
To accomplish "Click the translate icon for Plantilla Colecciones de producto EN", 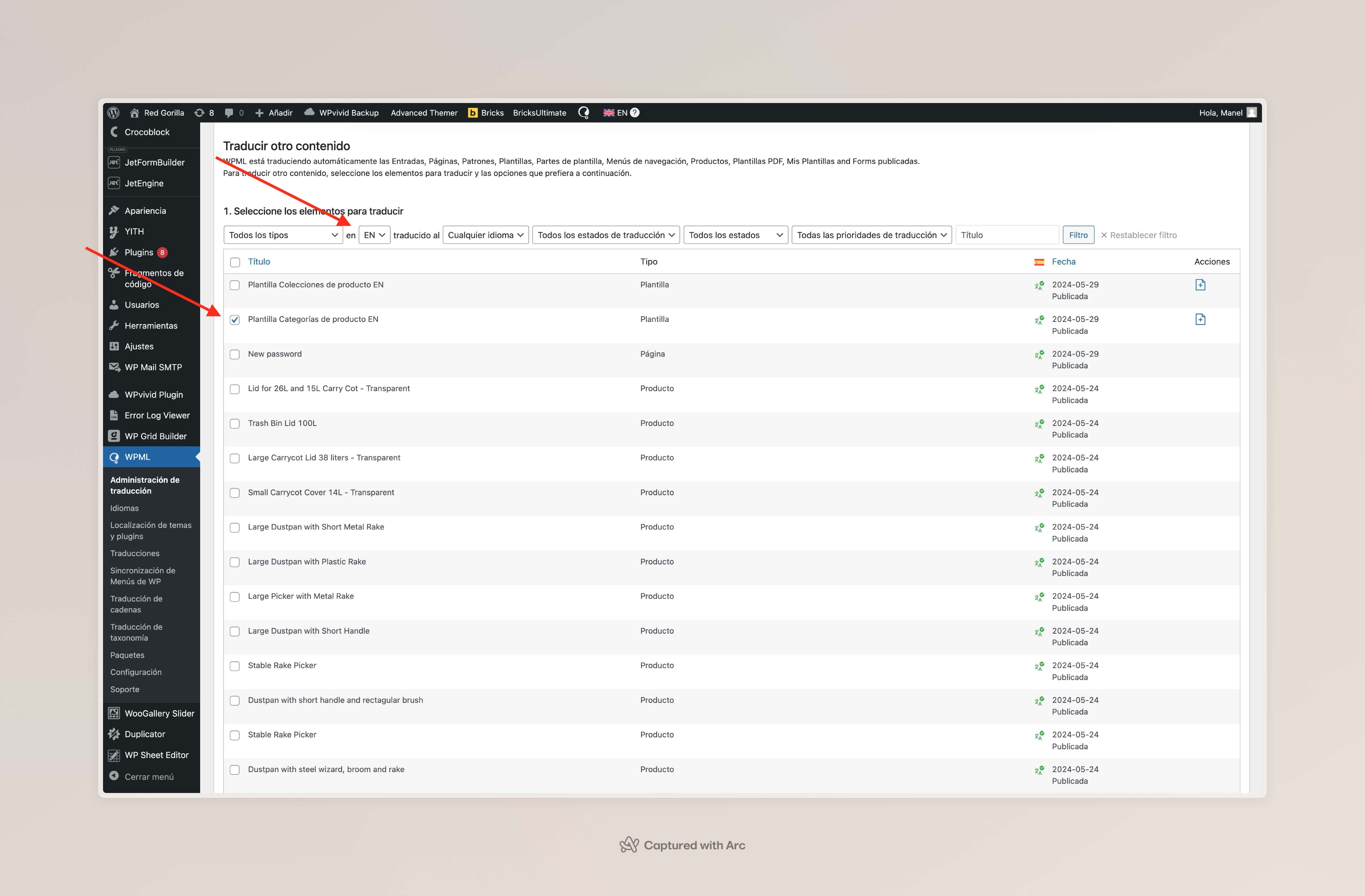I will click(1200, 285).
